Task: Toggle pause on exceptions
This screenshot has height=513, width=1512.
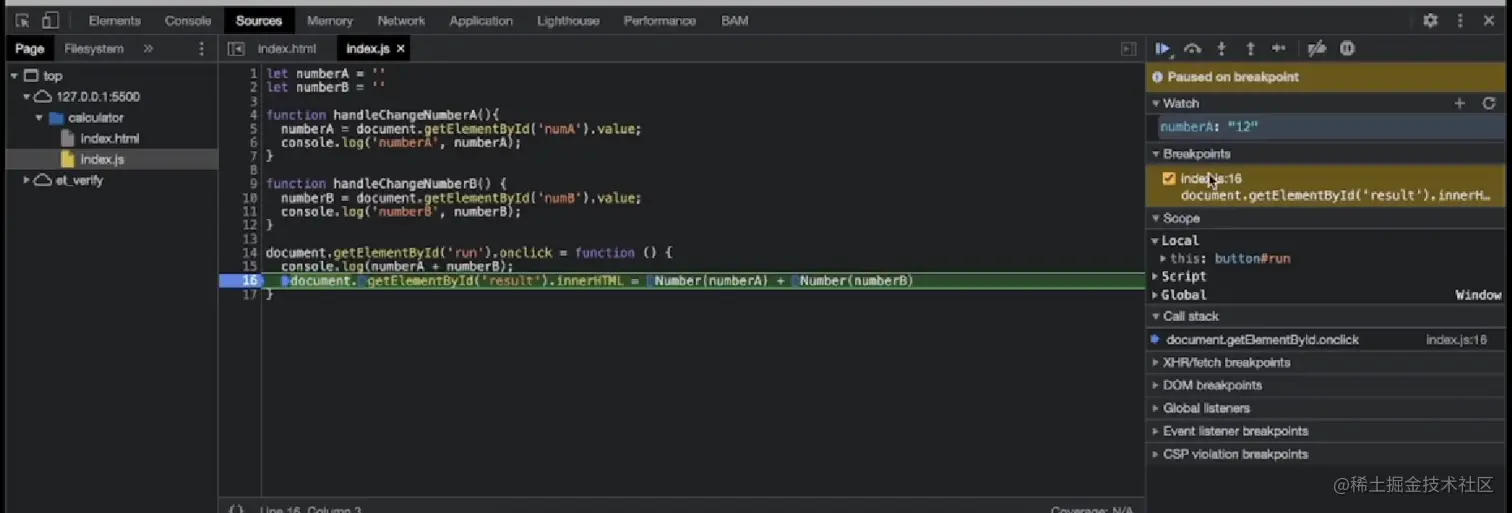Action: tap(1347, 48)
